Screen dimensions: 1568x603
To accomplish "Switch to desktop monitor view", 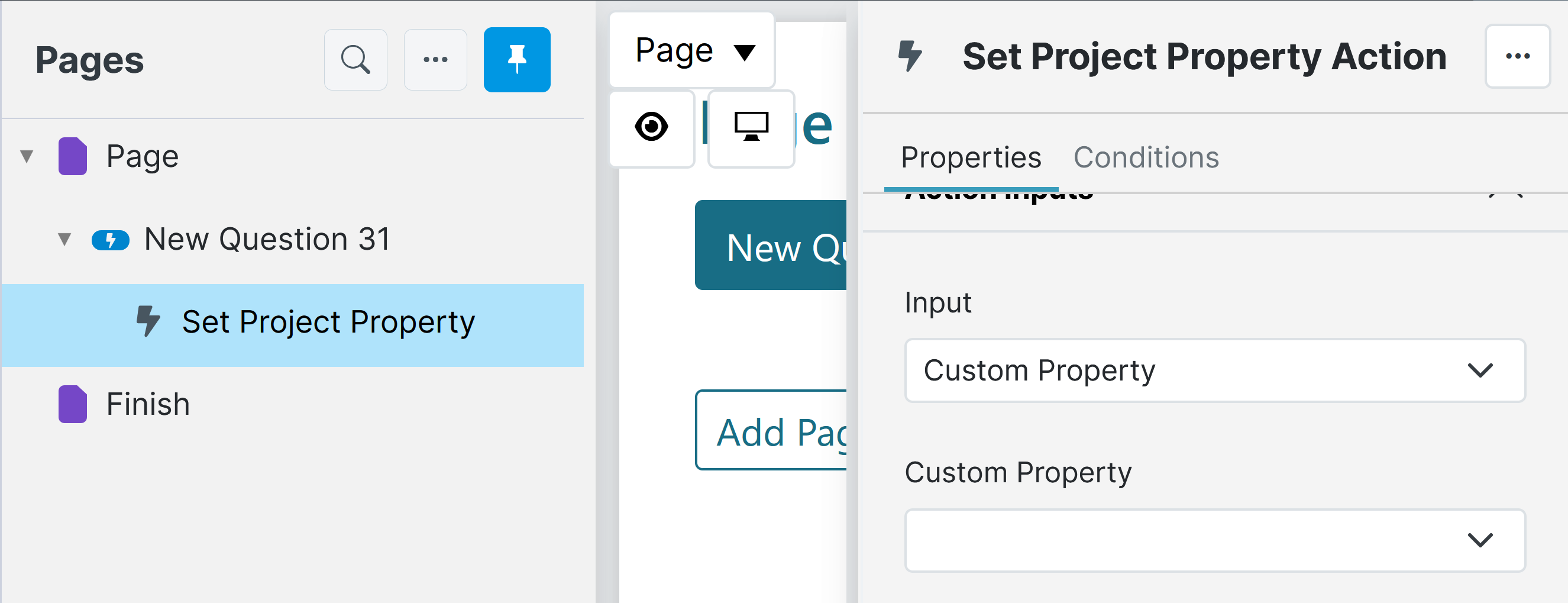I will (x=751, y=127).
